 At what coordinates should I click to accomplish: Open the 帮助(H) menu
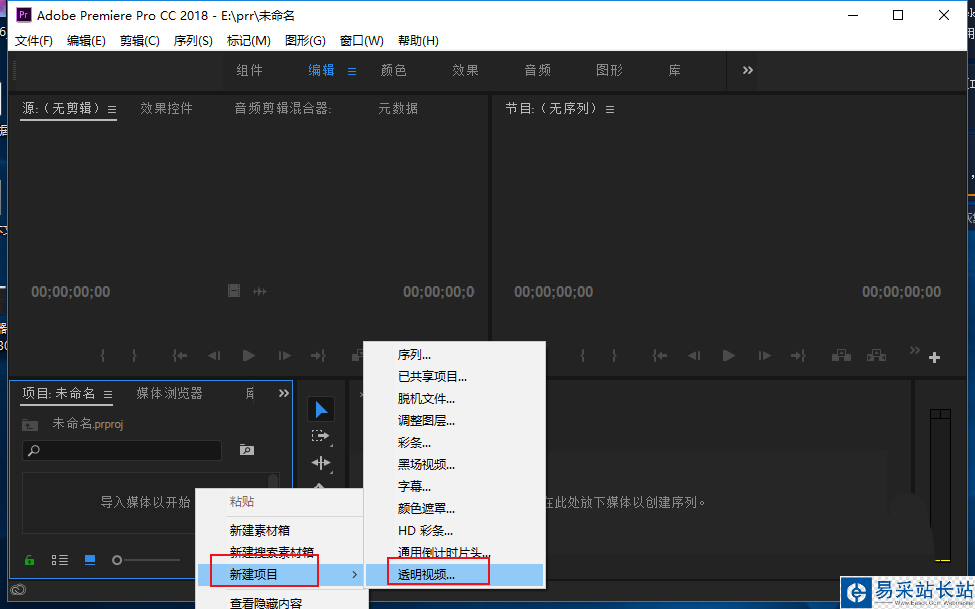418,40
